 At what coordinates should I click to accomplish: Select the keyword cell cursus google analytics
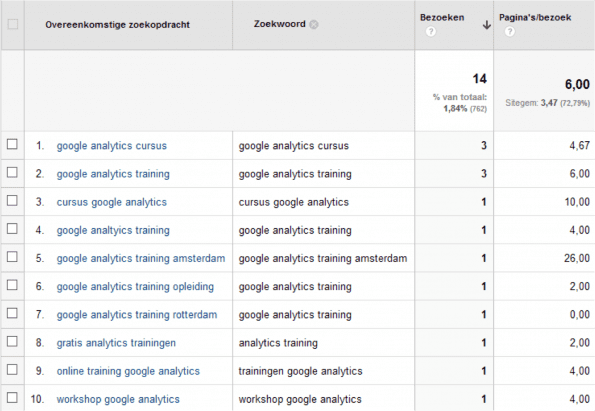pos(293,202)
